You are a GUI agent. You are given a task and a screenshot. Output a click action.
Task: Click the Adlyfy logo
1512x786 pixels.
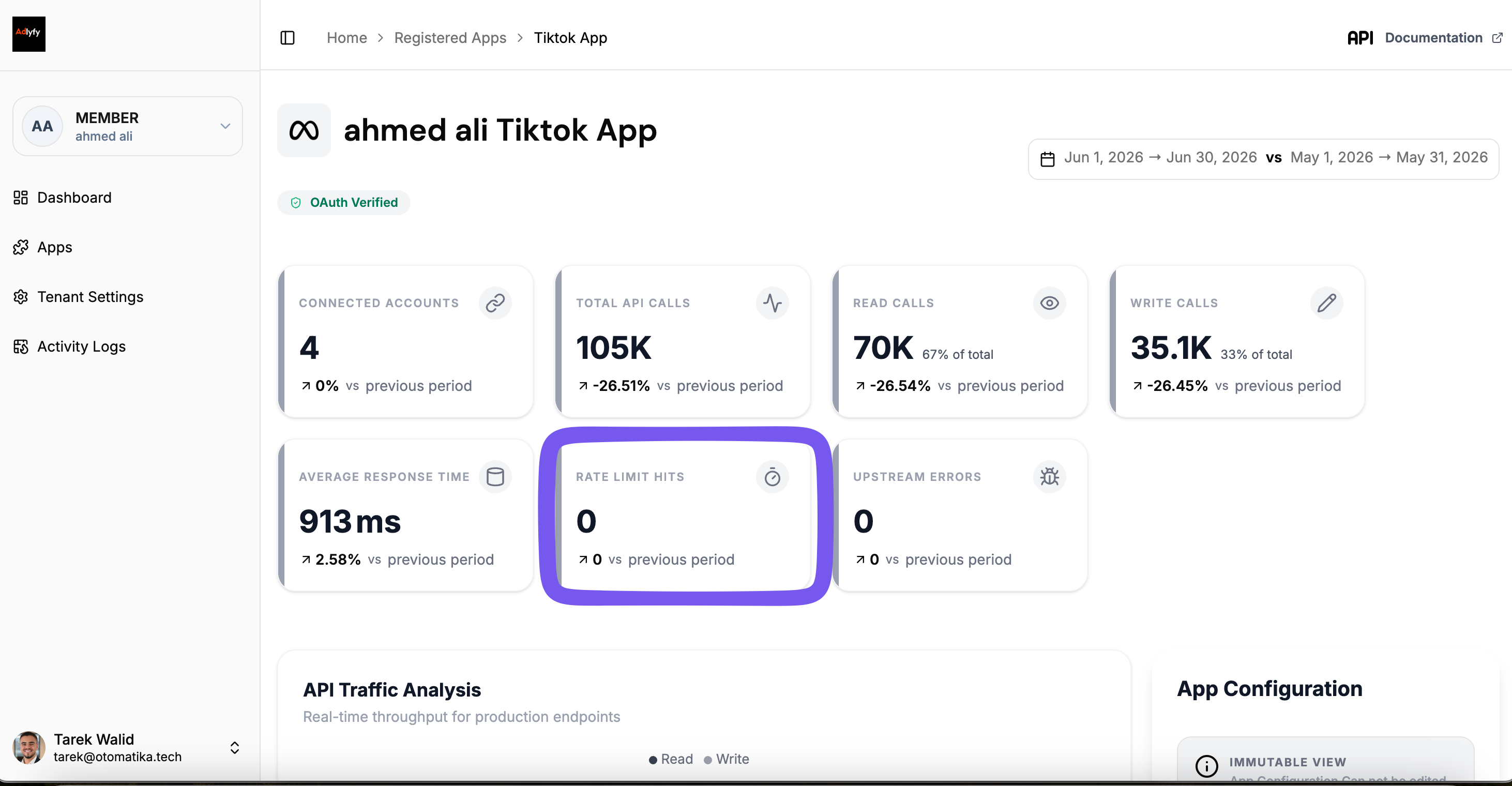(x=29, y=34)
